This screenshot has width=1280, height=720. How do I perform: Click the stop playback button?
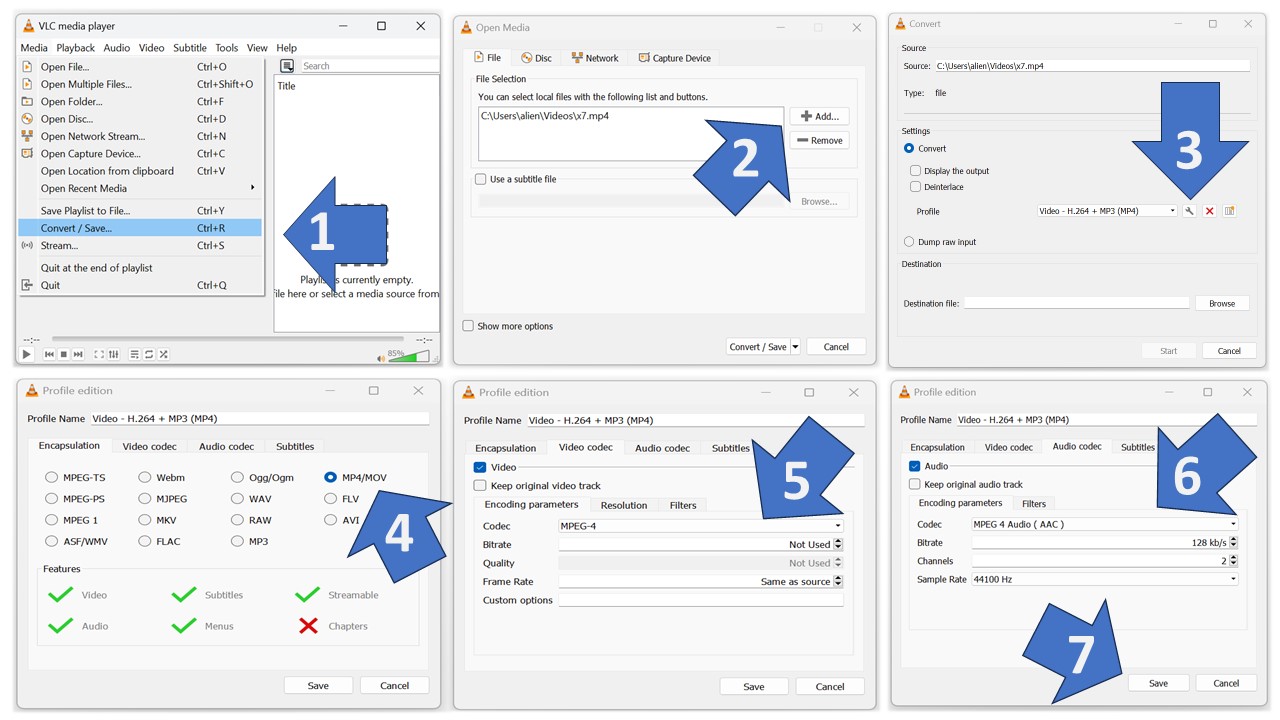point(64,355)
